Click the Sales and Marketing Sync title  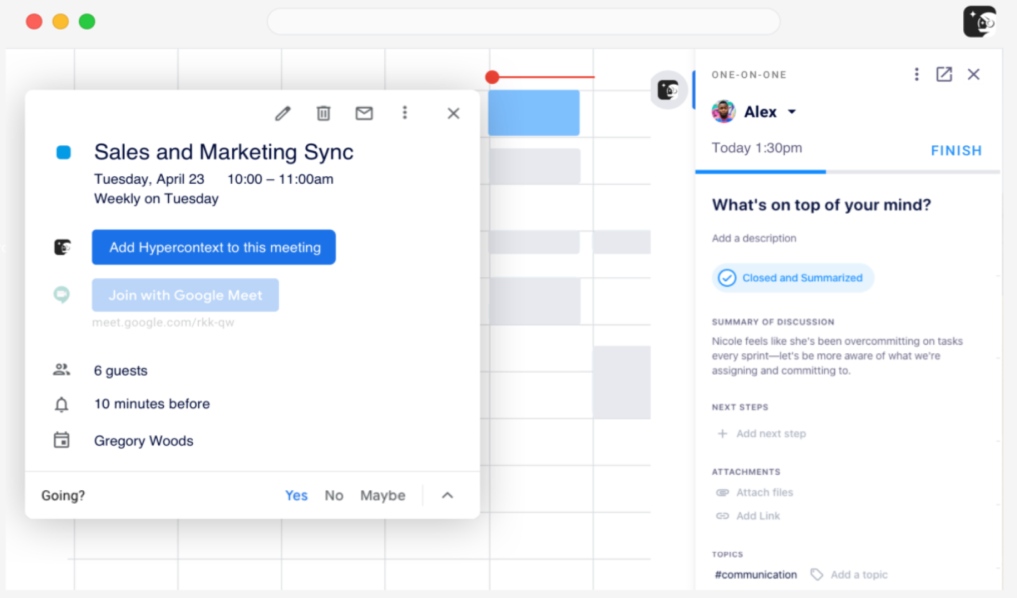224,152
